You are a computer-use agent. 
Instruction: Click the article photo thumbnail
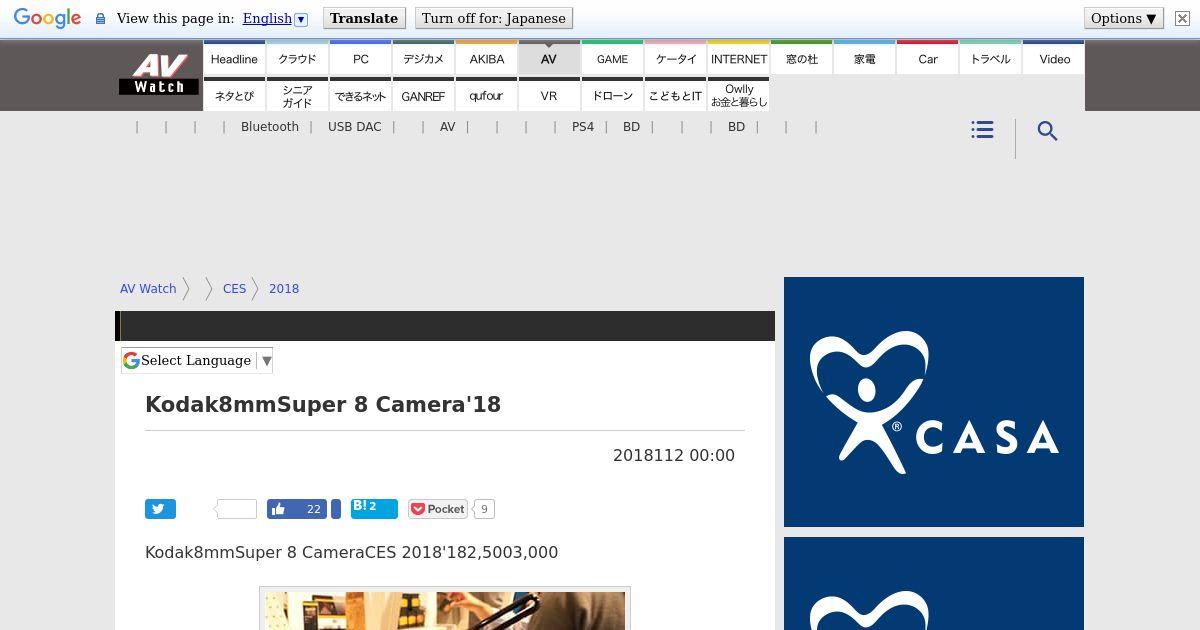click(x=445, y=609)
